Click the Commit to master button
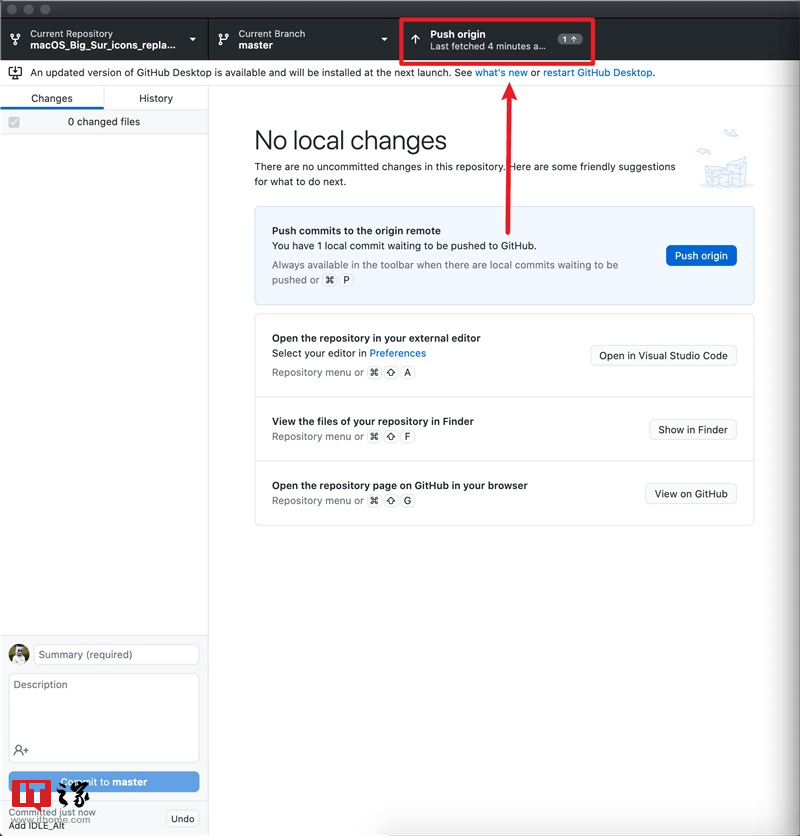This screenshot has height=836, width=800. pyautogui.click(x=104, y=782)
